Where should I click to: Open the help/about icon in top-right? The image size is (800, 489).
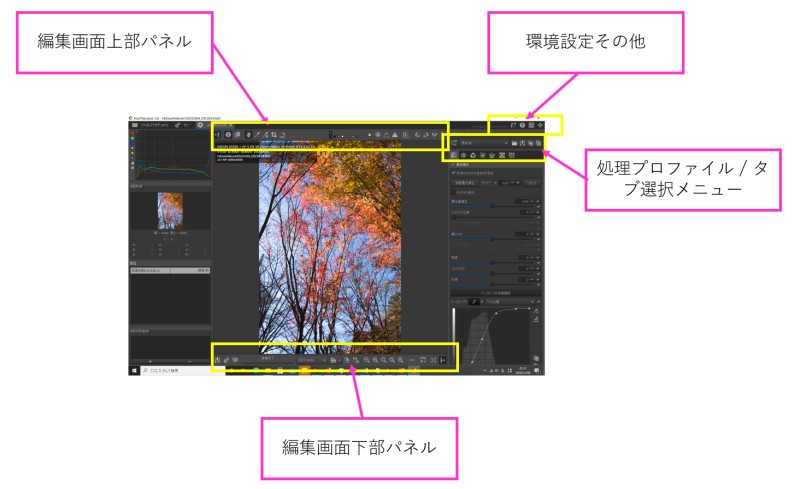(x=522, y=125)
